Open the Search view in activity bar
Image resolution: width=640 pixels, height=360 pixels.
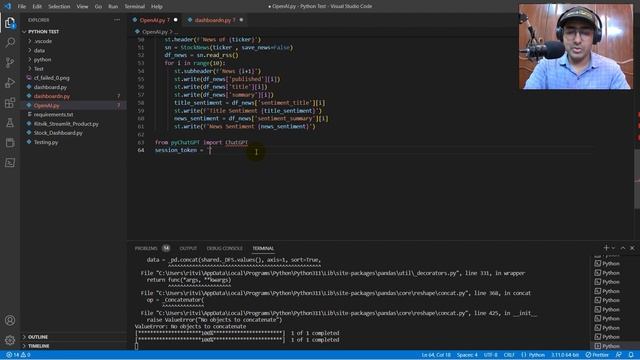[10, 42]
